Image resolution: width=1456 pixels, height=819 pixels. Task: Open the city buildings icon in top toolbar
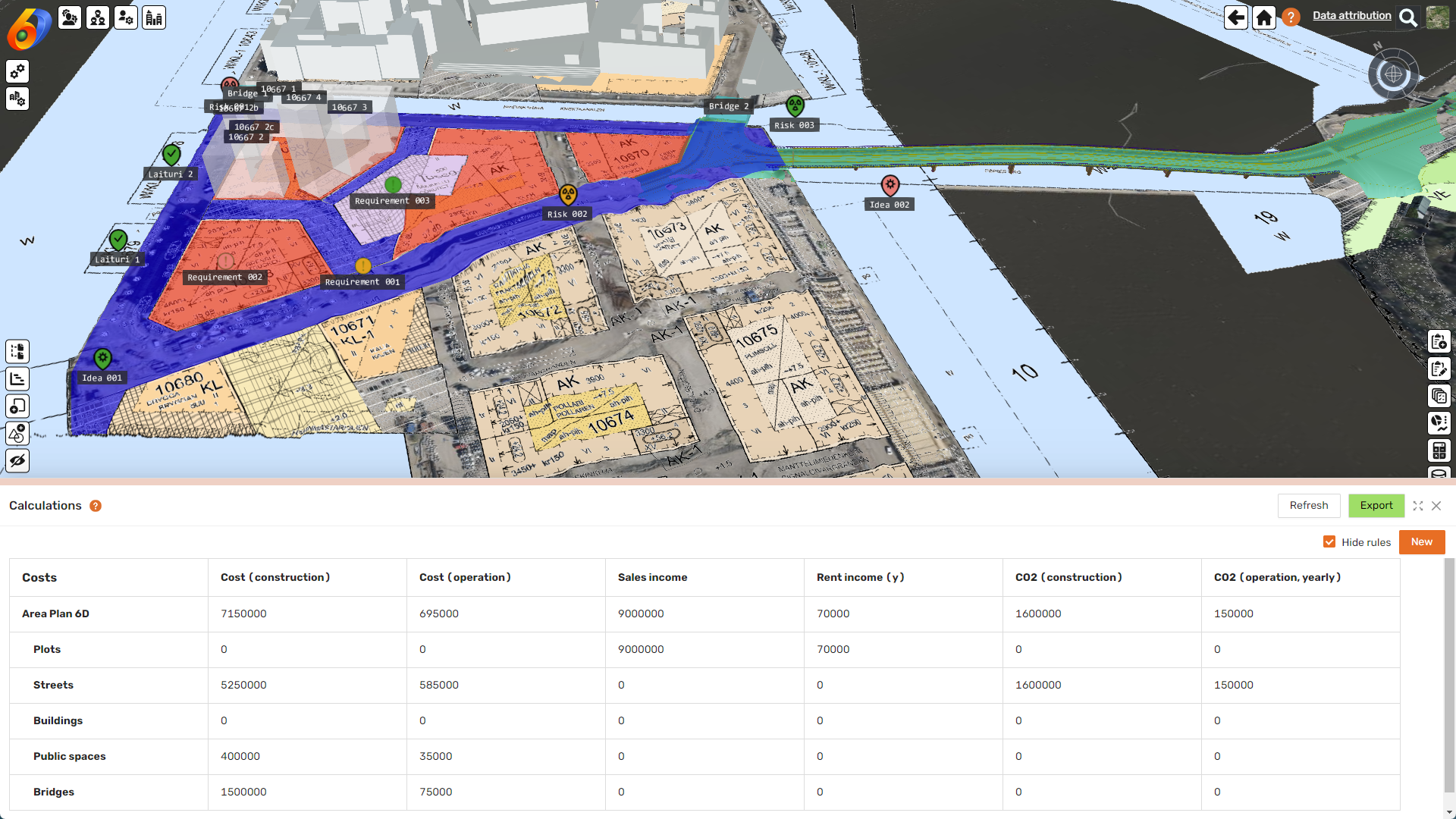(x=154, y=17)
